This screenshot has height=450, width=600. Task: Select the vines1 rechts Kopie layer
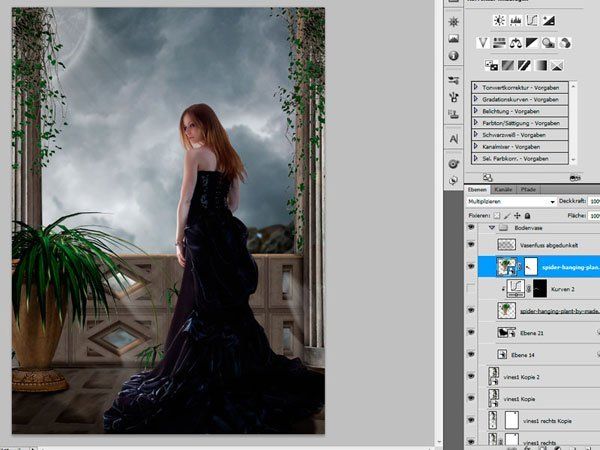539,421
